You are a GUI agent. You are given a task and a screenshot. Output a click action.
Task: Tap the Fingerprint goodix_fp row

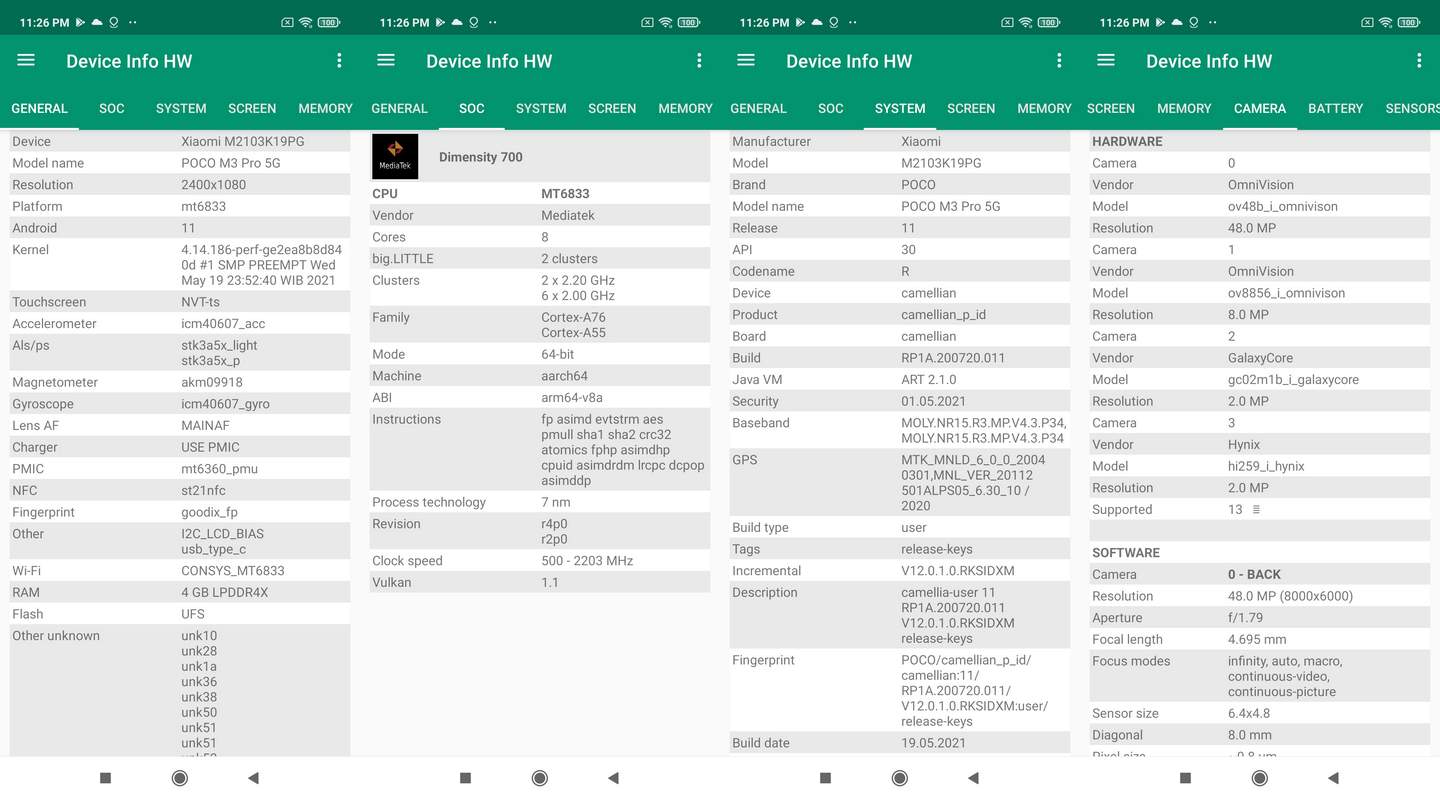pyautogui.click(x=180, y=512)
